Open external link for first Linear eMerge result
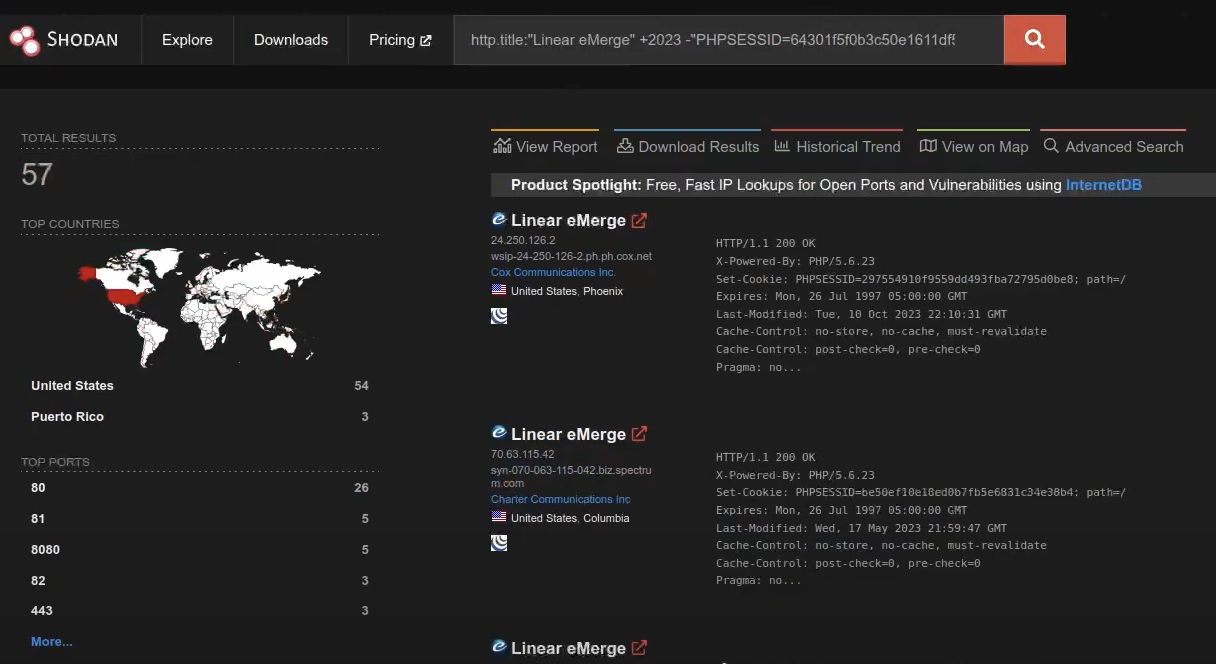The width and height of the screenshot is (1216, 664). 640,219
